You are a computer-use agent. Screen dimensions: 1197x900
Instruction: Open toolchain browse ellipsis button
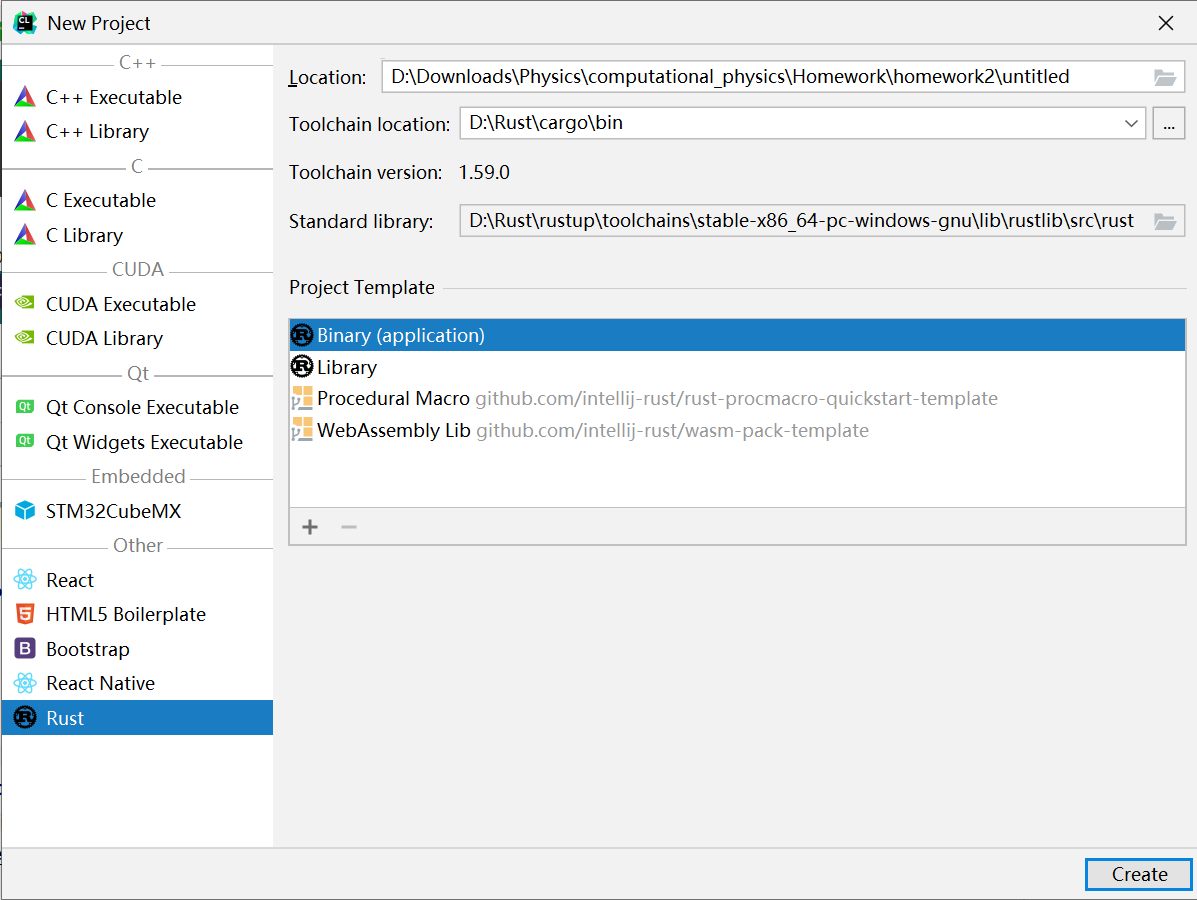pyautogui.click(x=1169, y=124)
